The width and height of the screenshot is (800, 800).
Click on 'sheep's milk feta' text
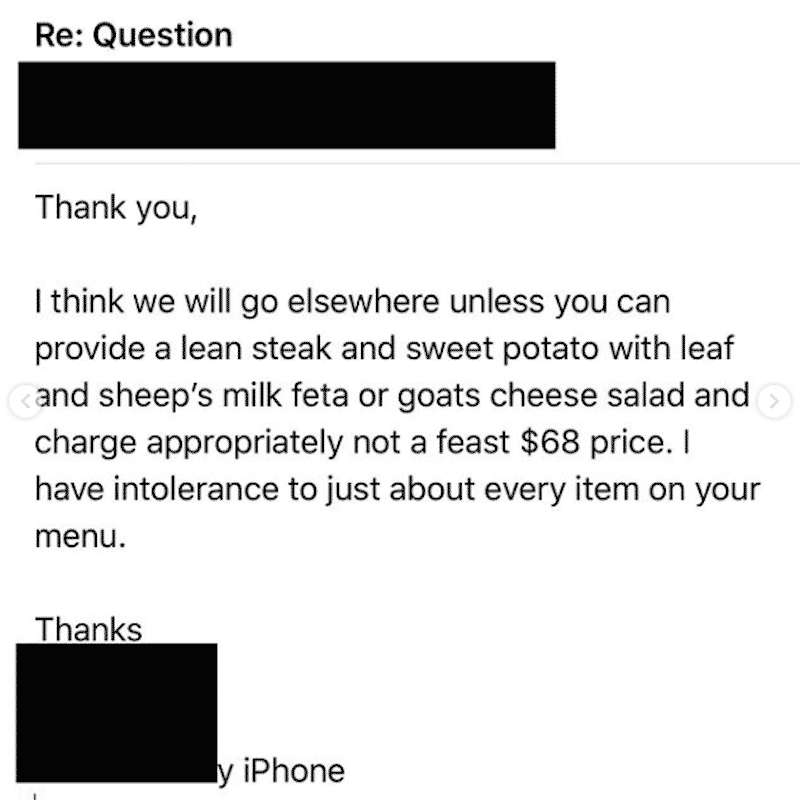point(223,396)
